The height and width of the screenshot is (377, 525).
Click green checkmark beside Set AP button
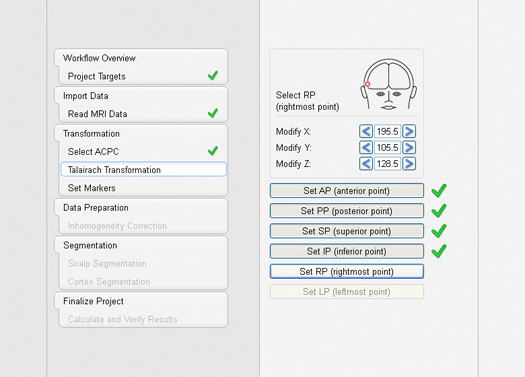[439, 190]
